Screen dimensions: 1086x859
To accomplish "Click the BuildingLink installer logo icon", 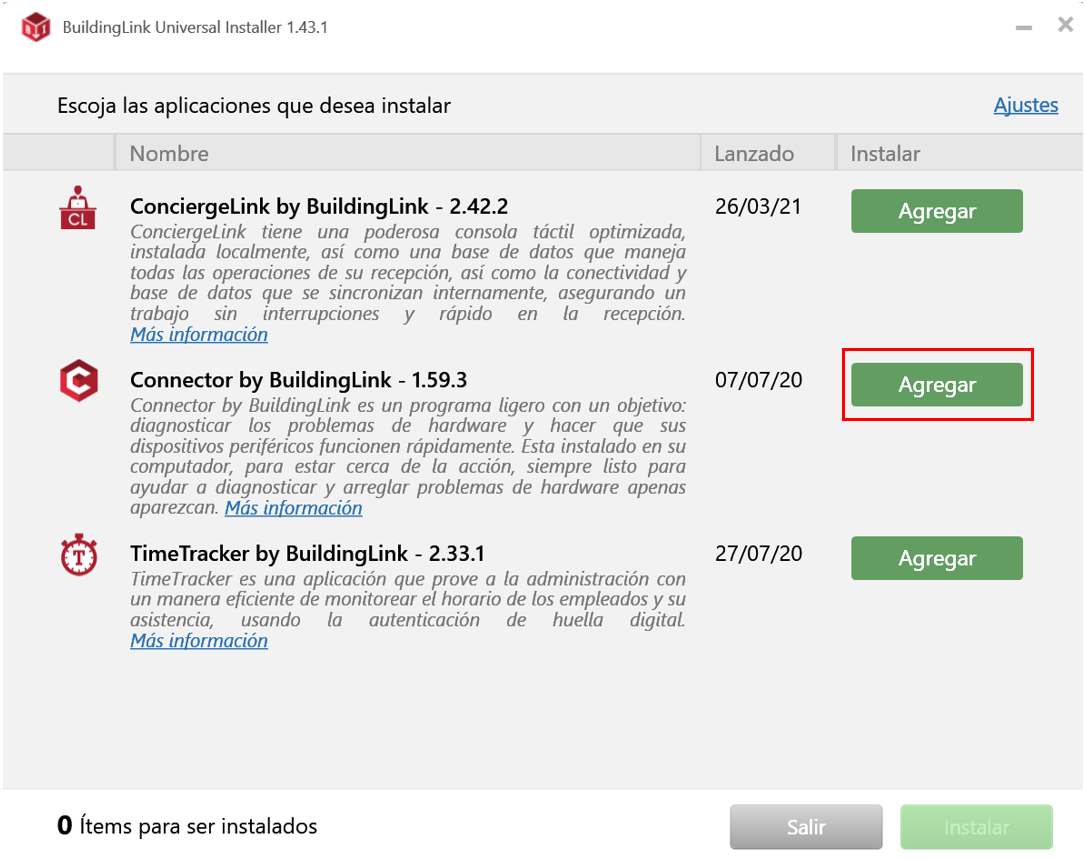I will (35, 28).
